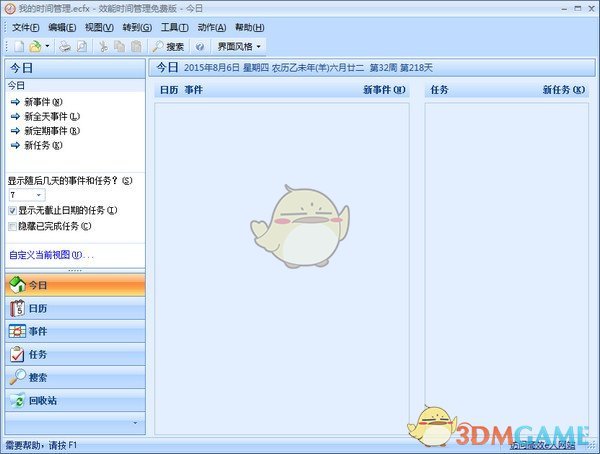600x454 pixels.
Task: Select 今日 in navigation pane
Action: pyautogui.click(x=75, y=285)
